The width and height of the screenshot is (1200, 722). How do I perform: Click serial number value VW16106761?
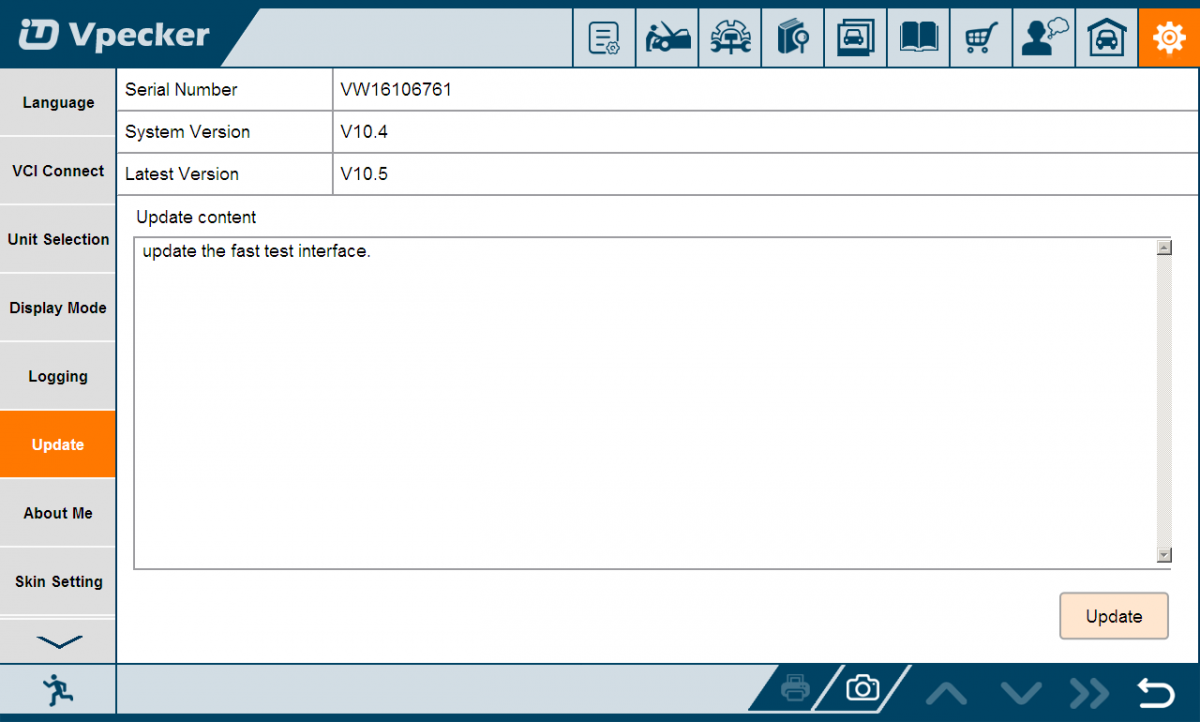[396, 90]
